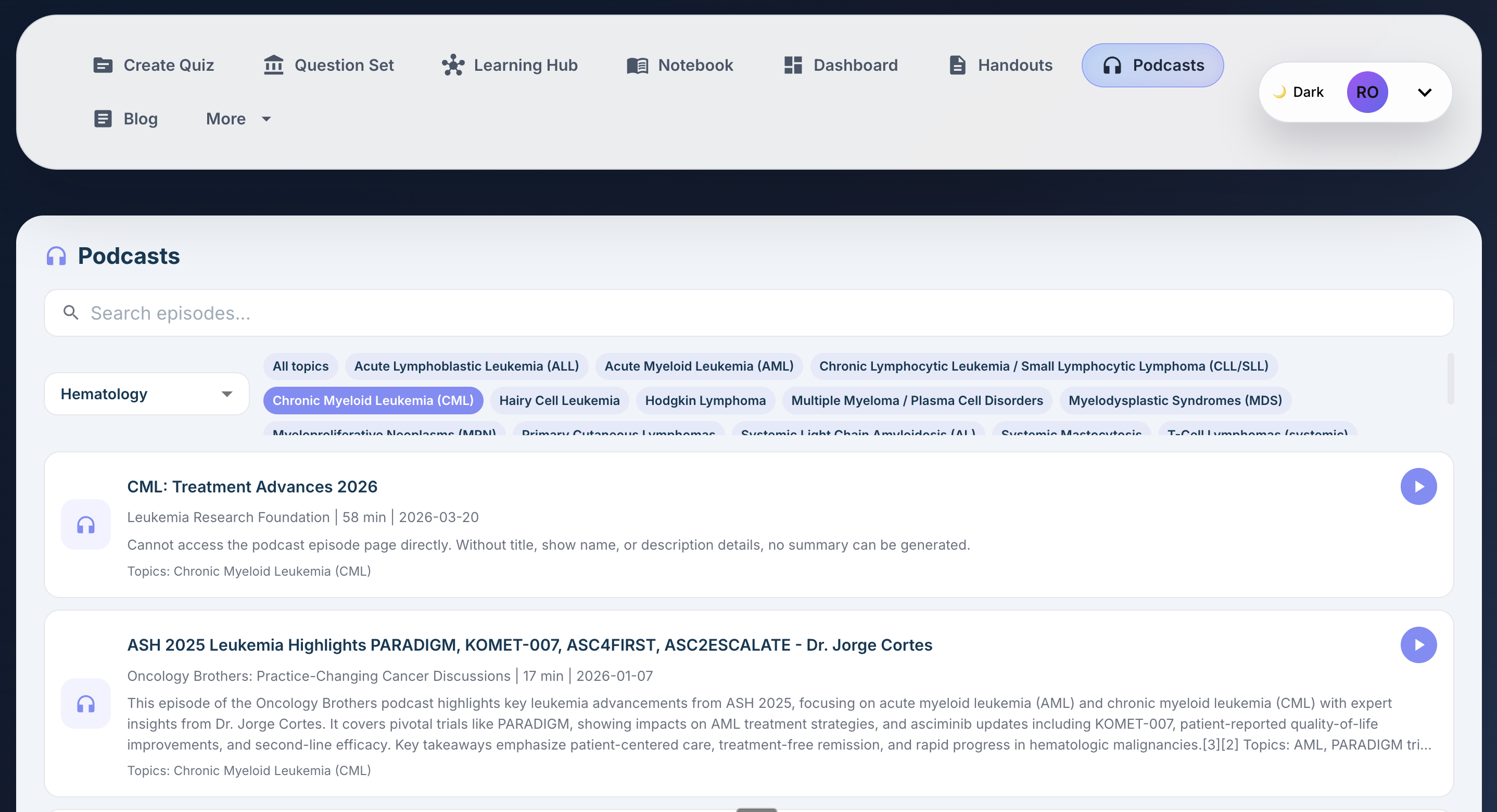Image resolution: width=1497 pixels, height=812 pixels.
Task: Expand the More navigation menu
Action: 238,119
